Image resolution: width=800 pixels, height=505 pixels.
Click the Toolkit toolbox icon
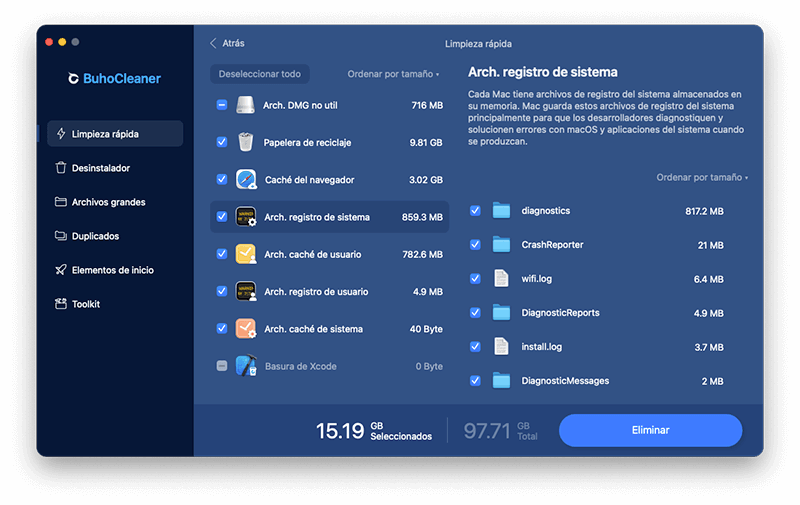(x=61, y=304)
